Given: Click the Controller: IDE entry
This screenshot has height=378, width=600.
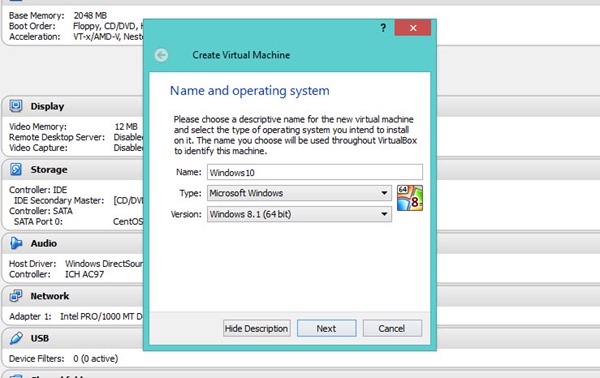Looking at the screenshot, I should (38, 190).
